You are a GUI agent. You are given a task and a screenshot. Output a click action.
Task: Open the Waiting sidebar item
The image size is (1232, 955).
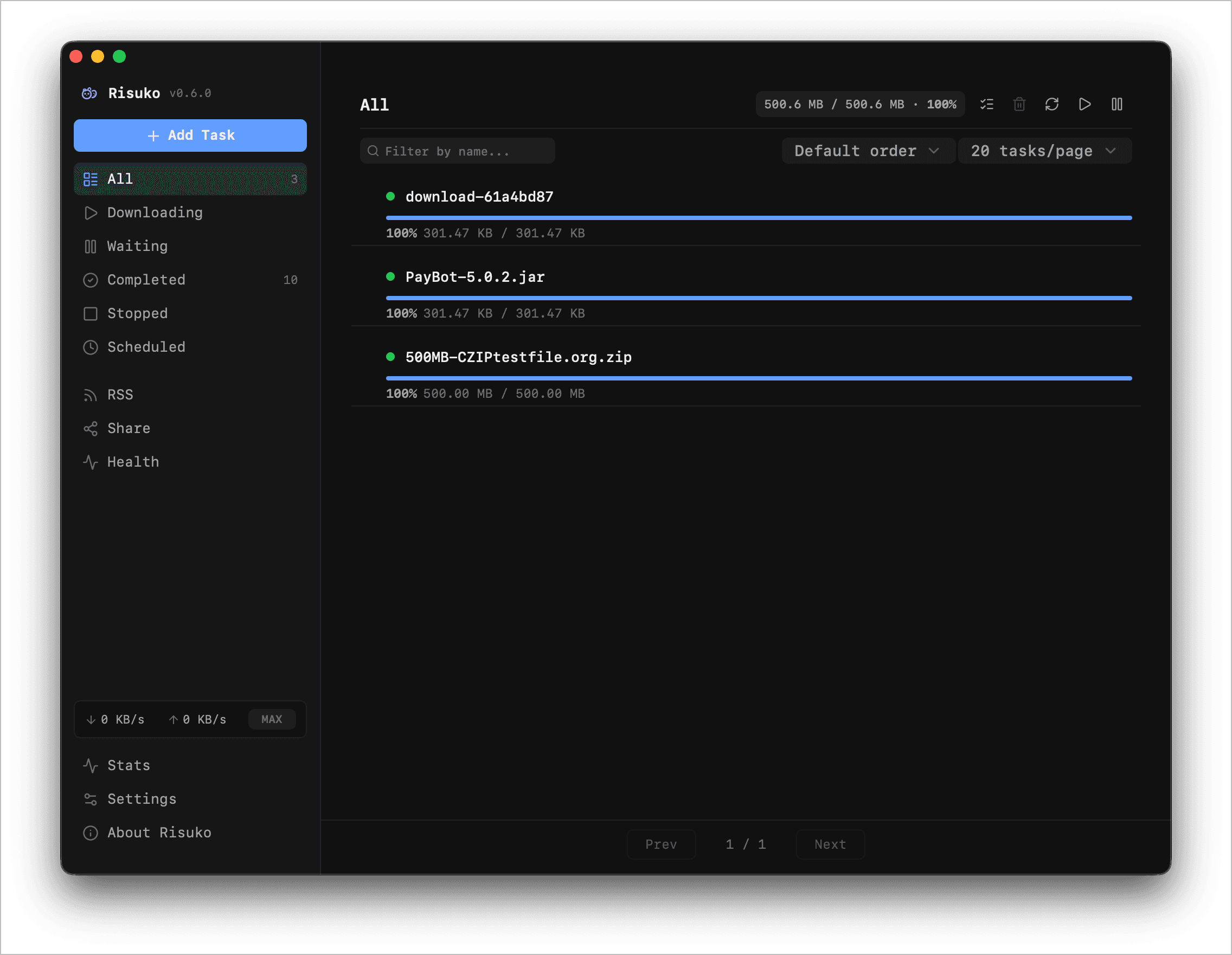coord(190,247)
